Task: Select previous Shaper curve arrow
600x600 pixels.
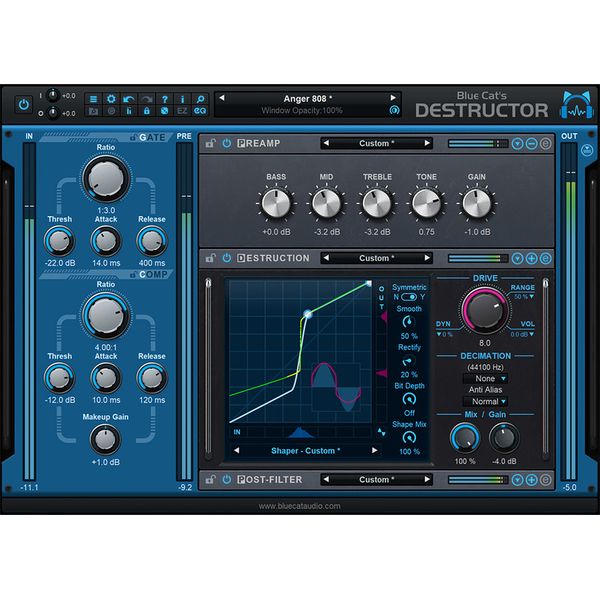Action: coord(236,450)
